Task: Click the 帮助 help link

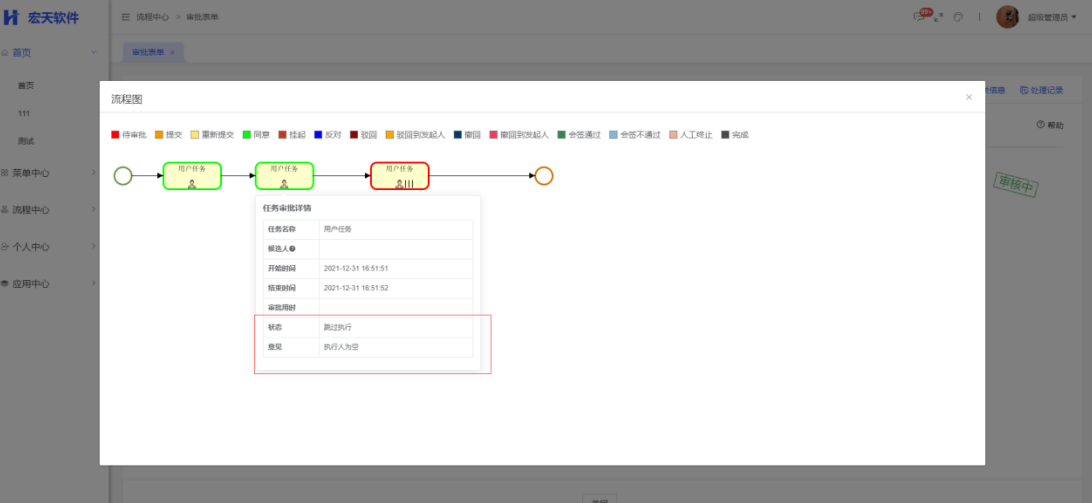Action: [x=1050, y=125]
